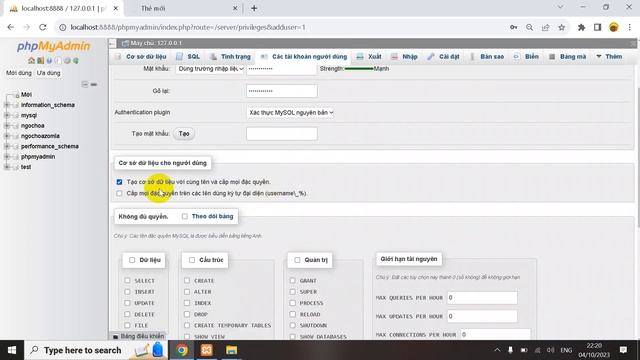Image resolution: width=640 pixels, height=360 pixels.
Task: Hide navigation panel using header arrow icon
Action: [112, 43]
